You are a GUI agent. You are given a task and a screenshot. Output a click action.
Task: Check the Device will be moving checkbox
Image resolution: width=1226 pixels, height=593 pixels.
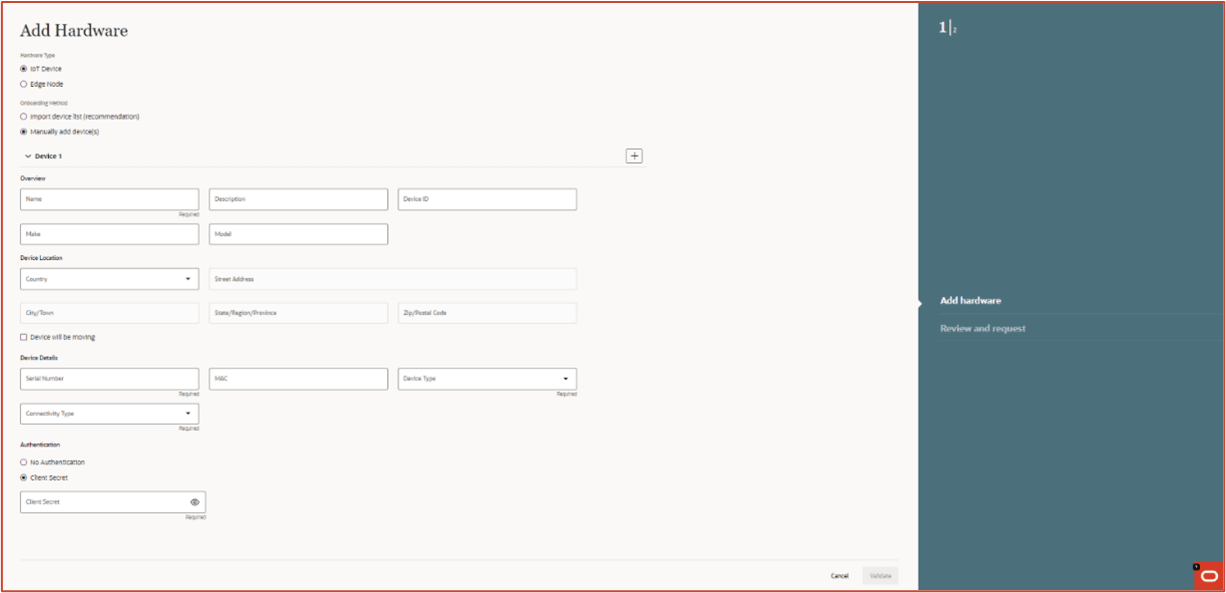click(22, 337)
